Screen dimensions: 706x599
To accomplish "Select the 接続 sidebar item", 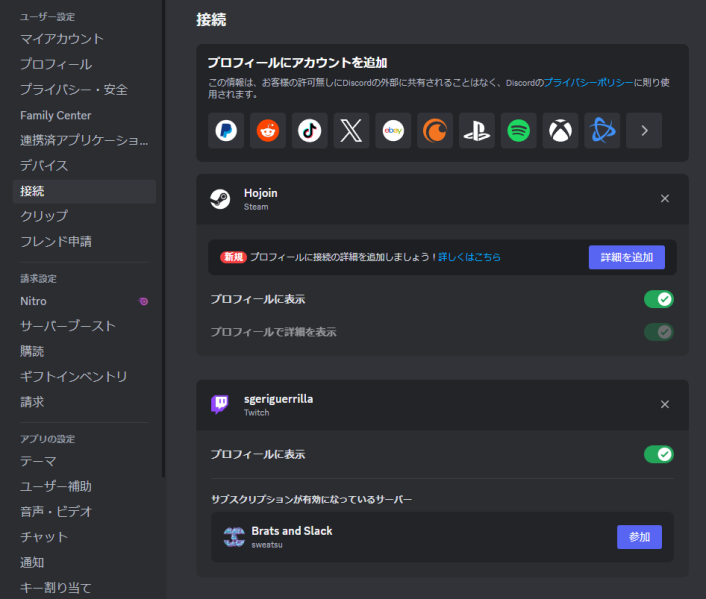I will pos(84,191).
